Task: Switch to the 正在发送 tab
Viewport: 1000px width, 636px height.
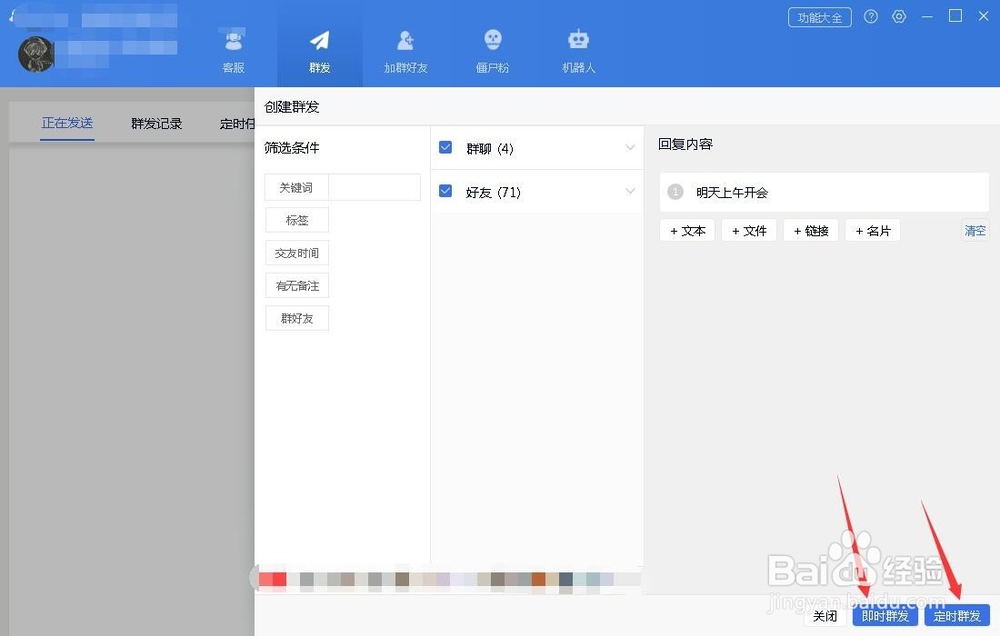Action: point(67,122)
